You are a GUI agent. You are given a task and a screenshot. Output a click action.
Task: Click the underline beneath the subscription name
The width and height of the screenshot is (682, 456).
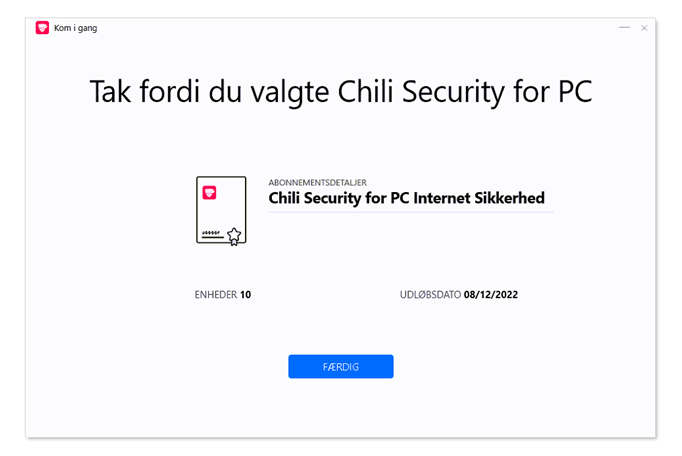(411, 212)
